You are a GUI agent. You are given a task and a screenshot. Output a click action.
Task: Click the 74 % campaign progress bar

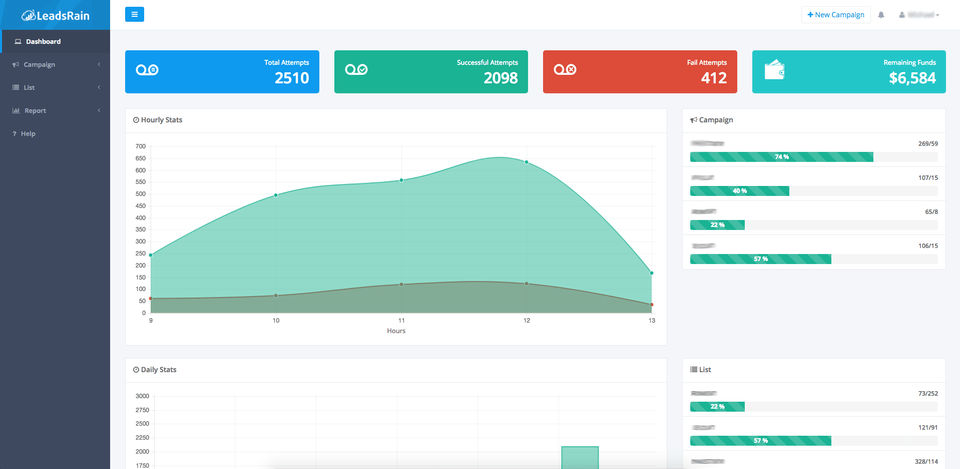(781, 157)
